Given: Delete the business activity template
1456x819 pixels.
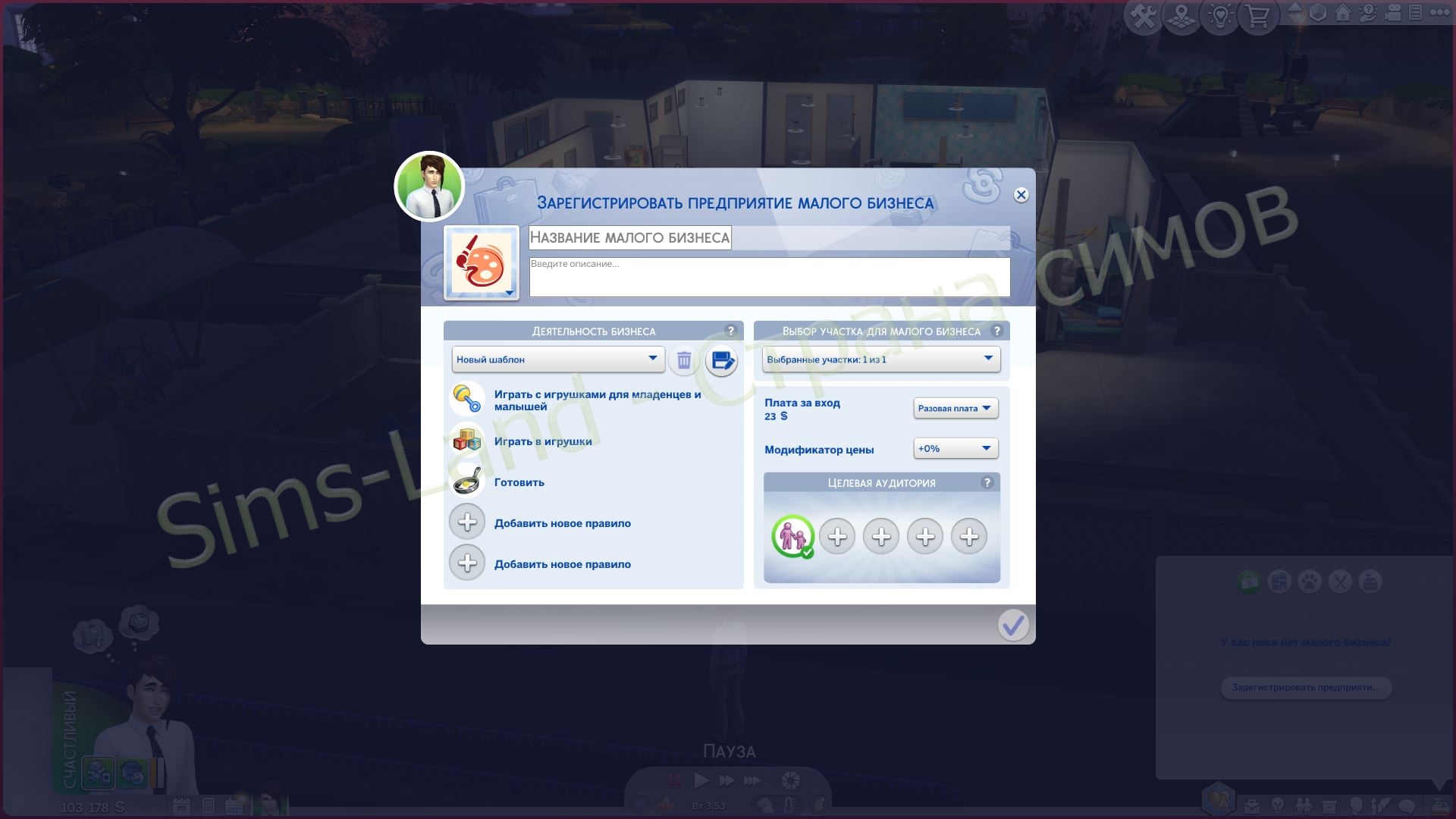Looking at the screenshot, I should pos(684,360).
